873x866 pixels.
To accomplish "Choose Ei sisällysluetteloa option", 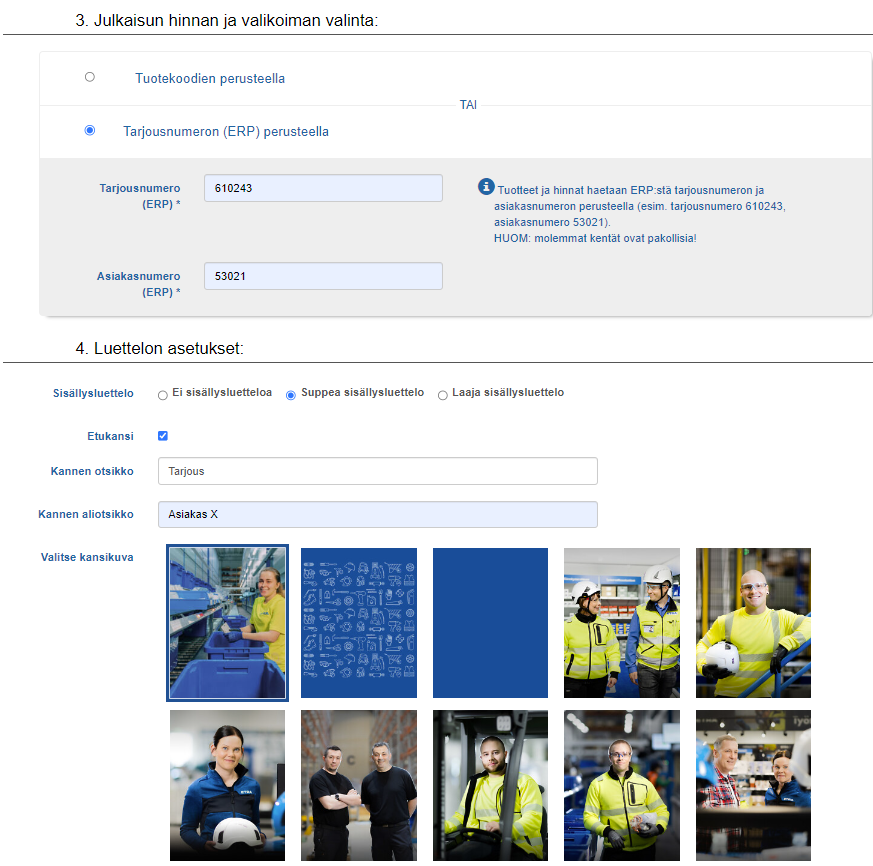I will [163, 395].
